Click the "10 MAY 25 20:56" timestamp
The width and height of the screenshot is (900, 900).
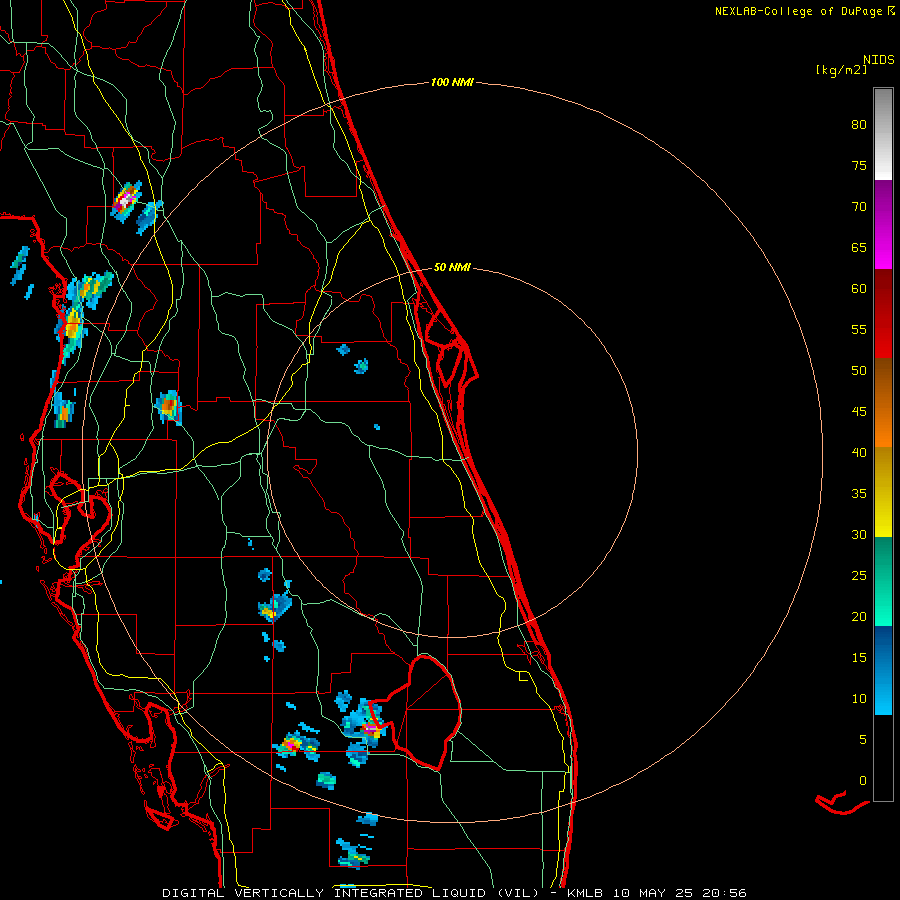coord(679,893)
